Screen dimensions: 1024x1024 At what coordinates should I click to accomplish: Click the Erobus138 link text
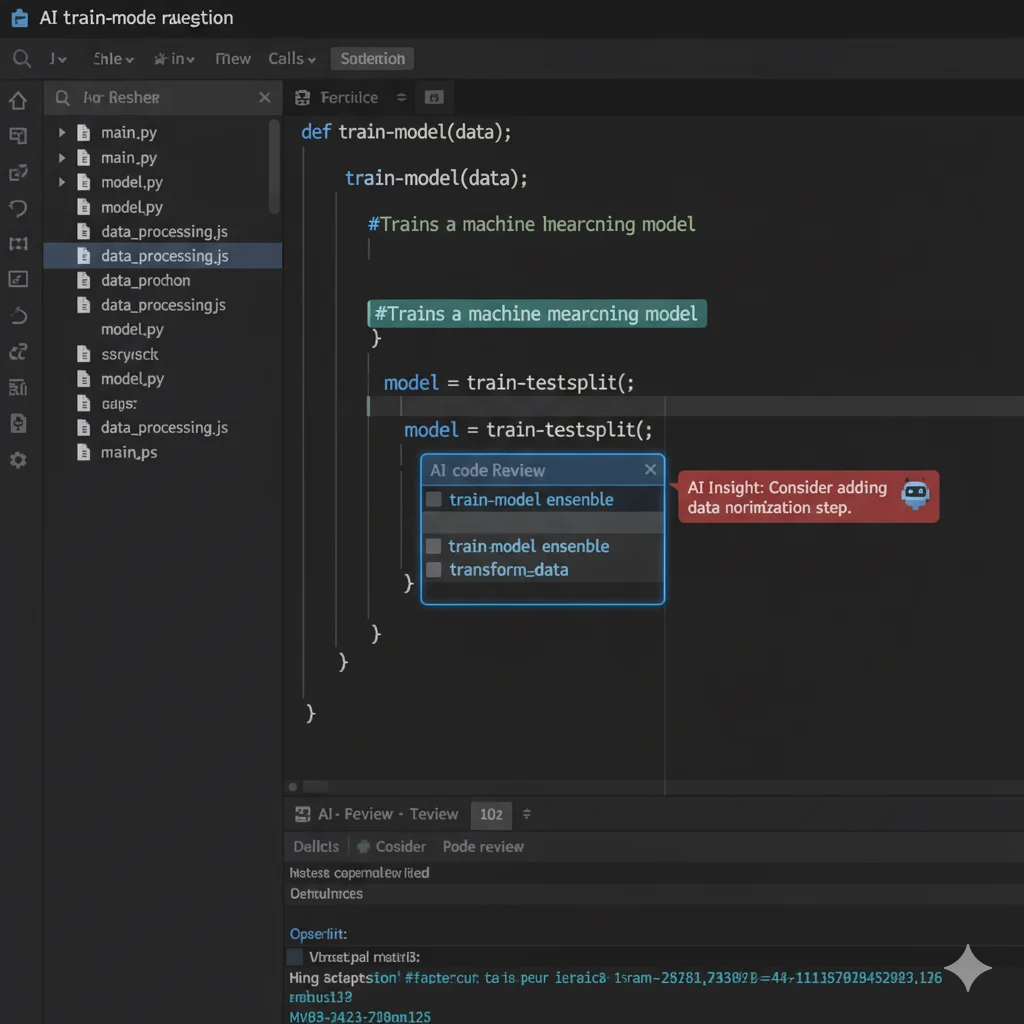pyautogui.click(x=321, y=997)
